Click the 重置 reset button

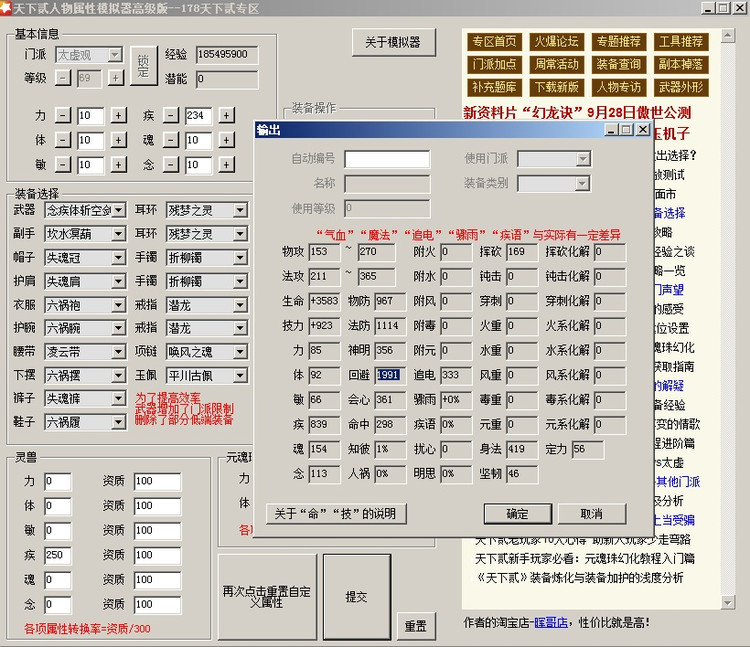pos(416,626)
